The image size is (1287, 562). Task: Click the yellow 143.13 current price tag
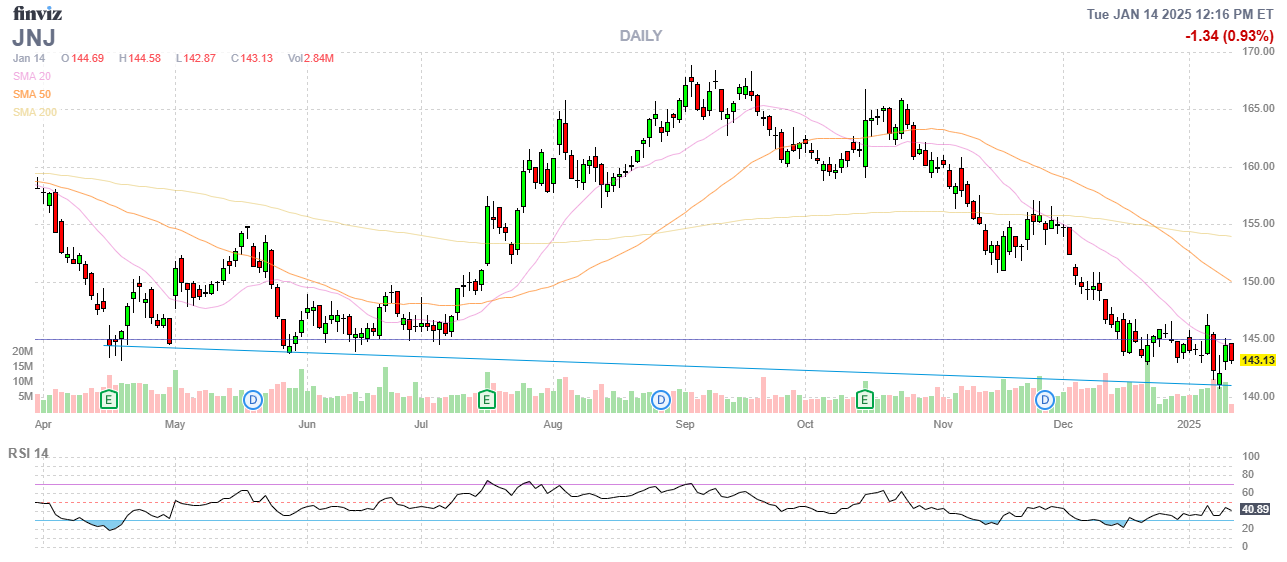tap(1257, 360)
